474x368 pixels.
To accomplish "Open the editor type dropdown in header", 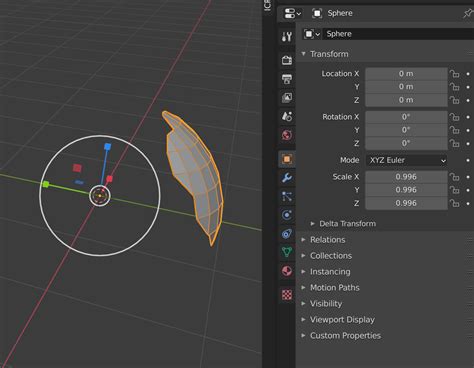I will [x=292, y=13].
